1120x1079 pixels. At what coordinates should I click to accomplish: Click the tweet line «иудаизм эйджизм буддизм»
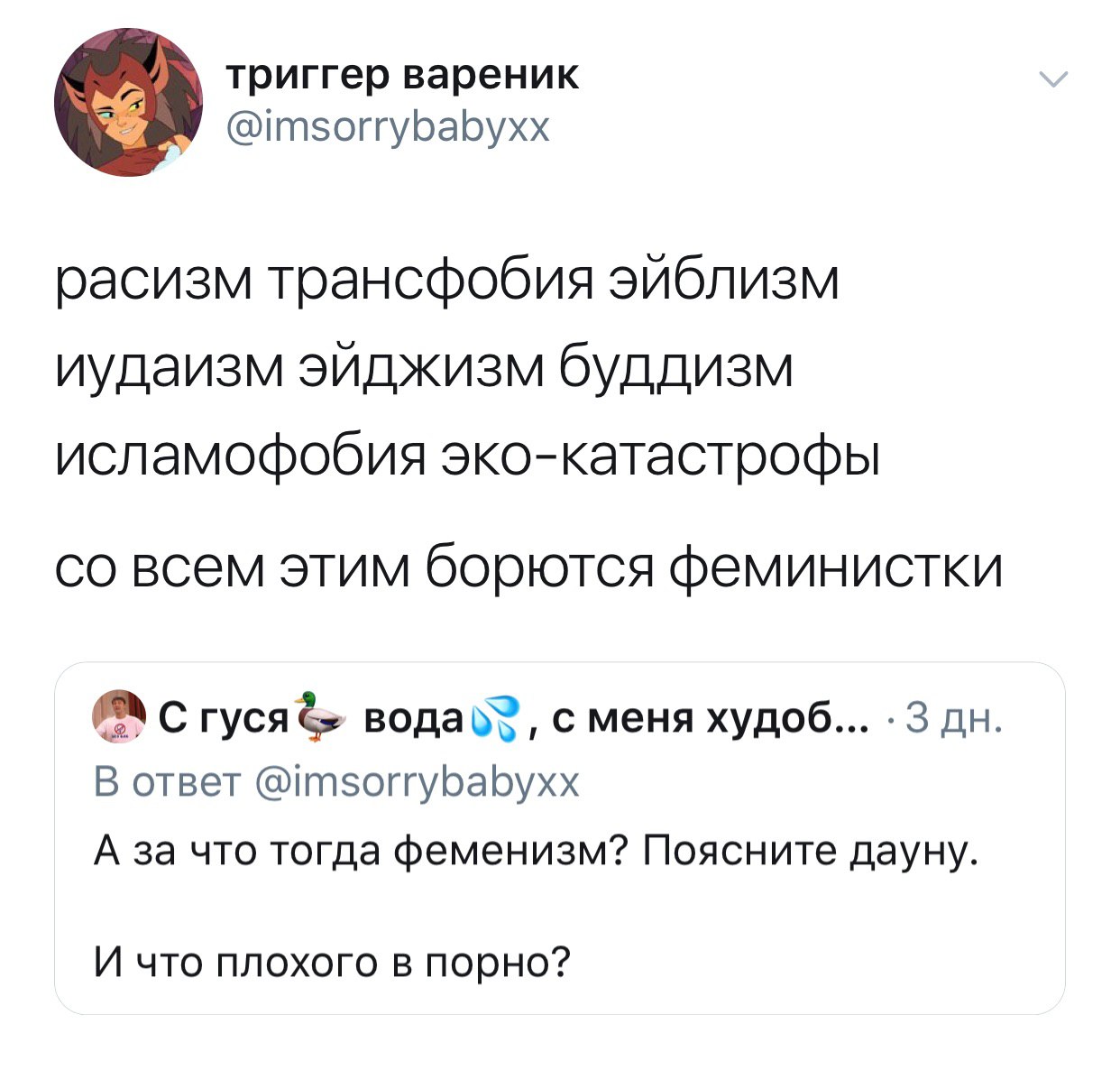pos(424,370)
